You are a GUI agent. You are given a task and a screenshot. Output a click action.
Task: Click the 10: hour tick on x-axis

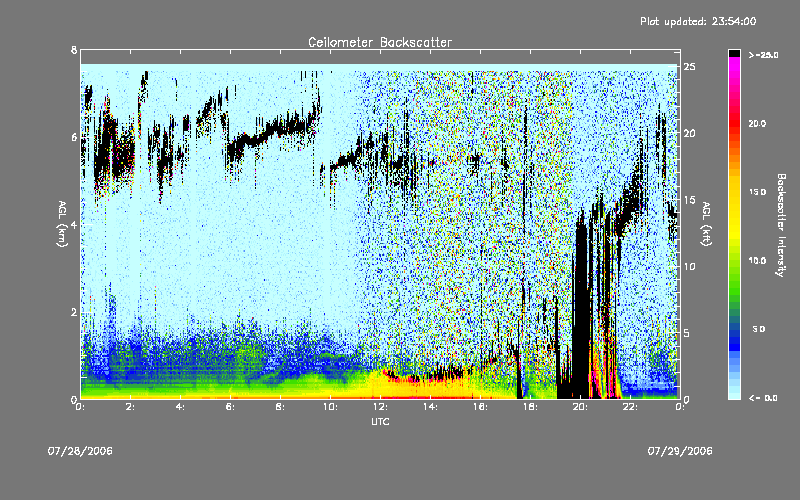(330, 407)
